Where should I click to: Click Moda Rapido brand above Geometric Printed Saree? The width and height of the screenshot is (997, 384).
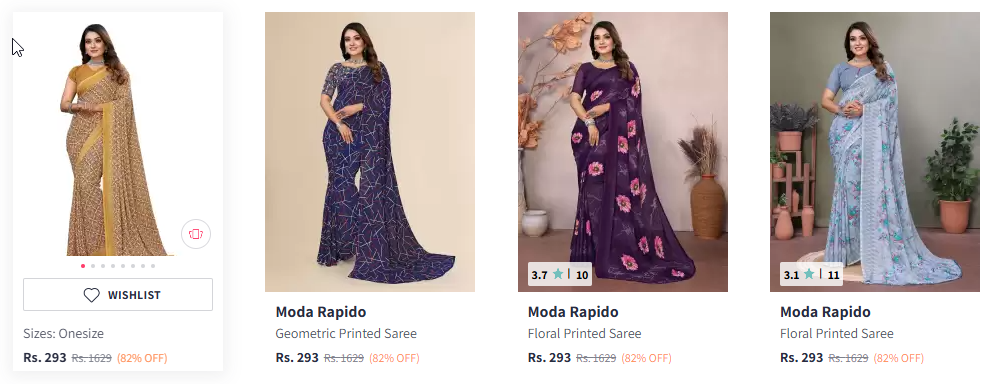(x=320, y=312)
